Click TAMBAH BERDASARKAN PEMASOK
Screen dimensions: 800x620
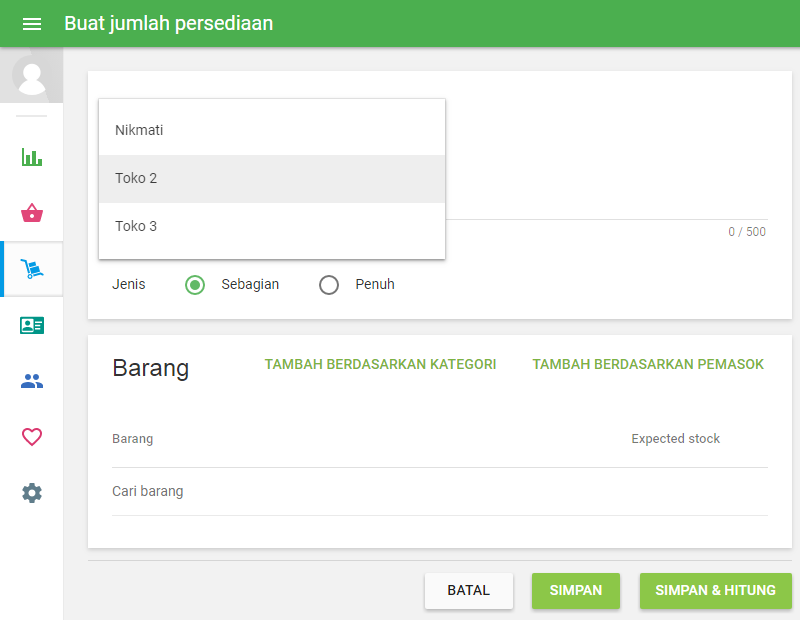(x=647, y=364)
